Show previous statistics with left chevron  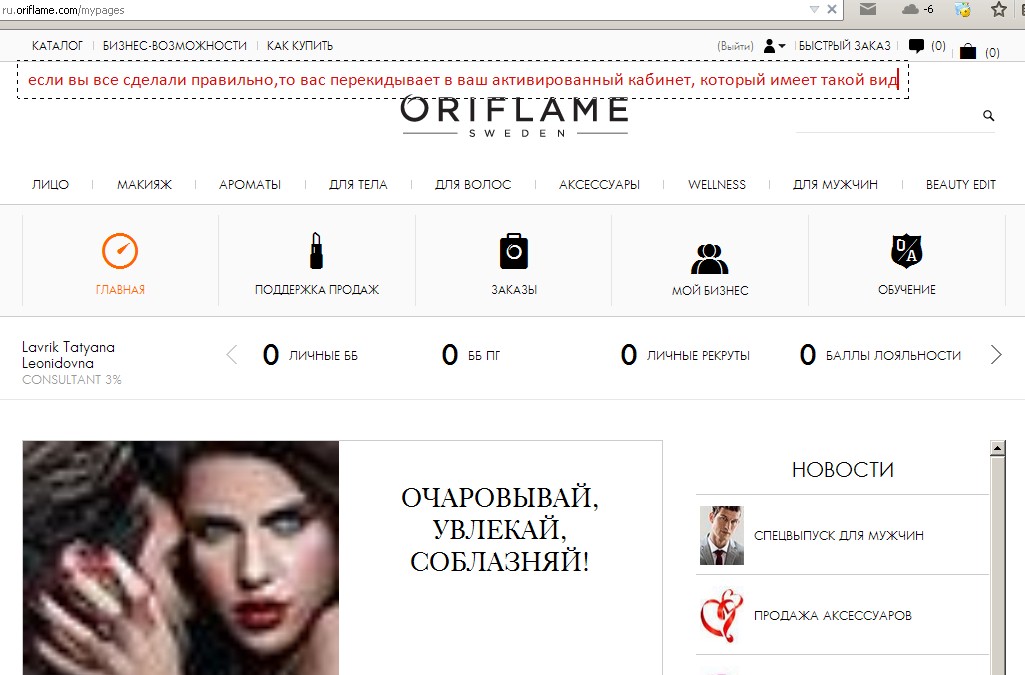tap(231, 355)
